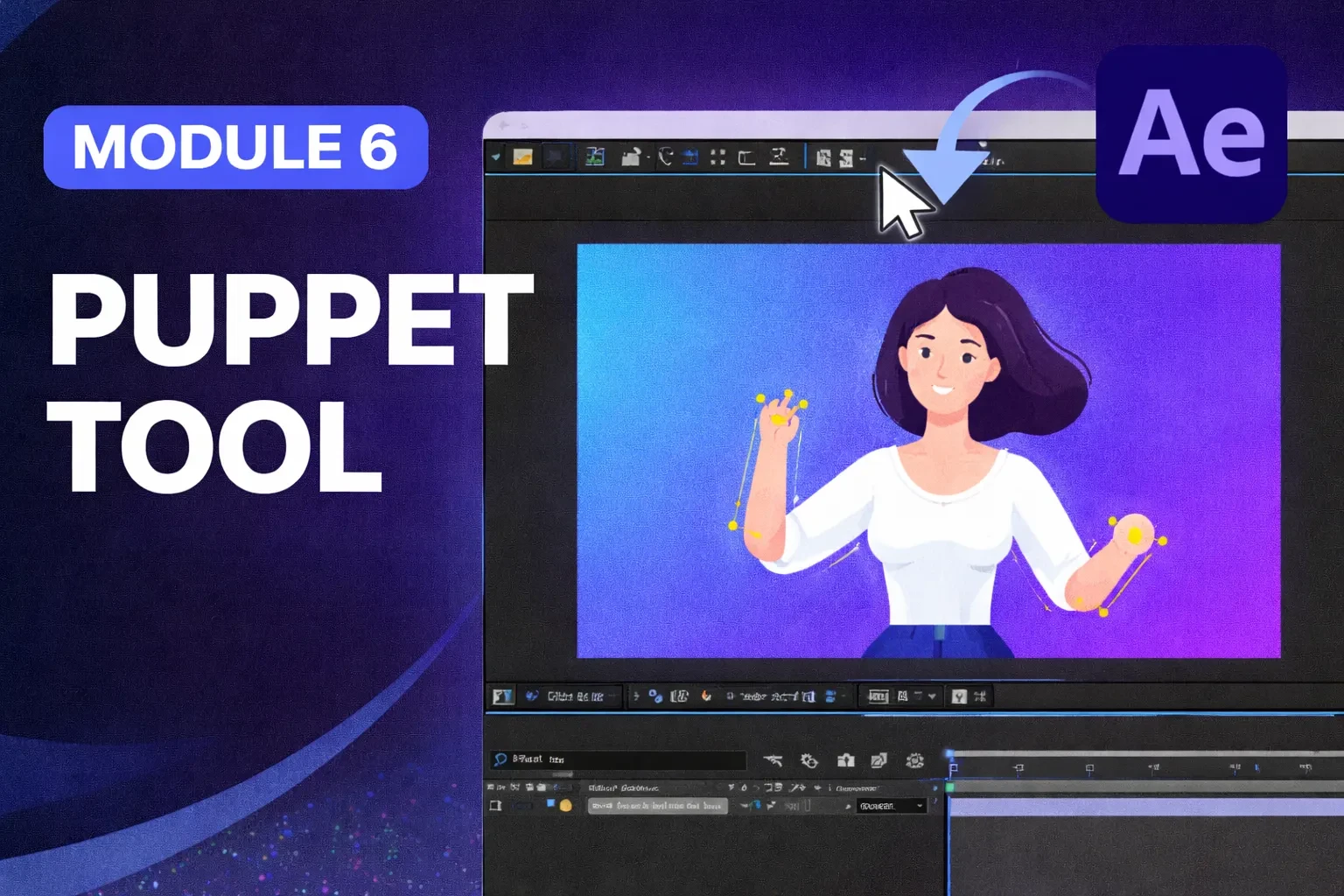Screen dimensions: 1344x896
Task: Click the layer's blue label color square
Action: [550, 802]
